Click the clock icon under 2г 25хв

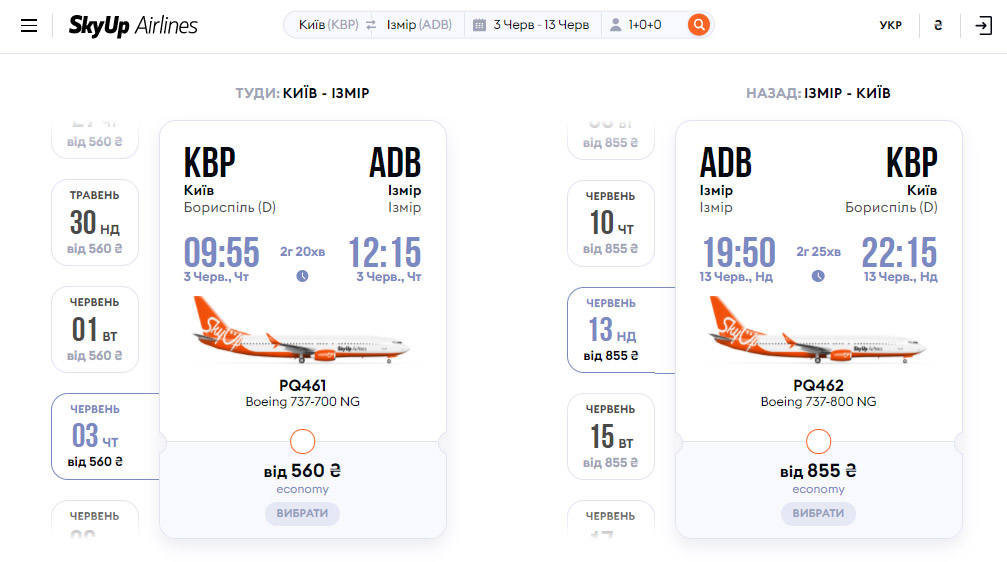point(818,276)
